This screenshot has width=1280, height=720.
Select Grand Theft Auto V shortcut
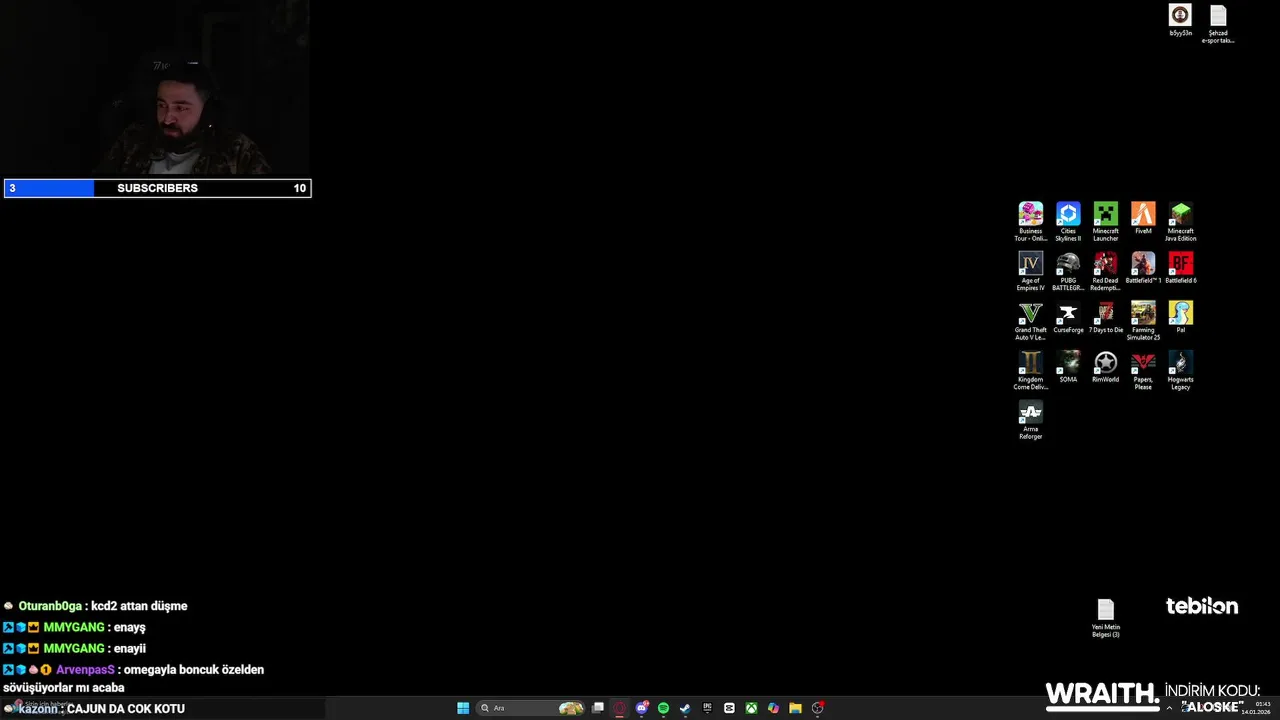coord(1030,320)
